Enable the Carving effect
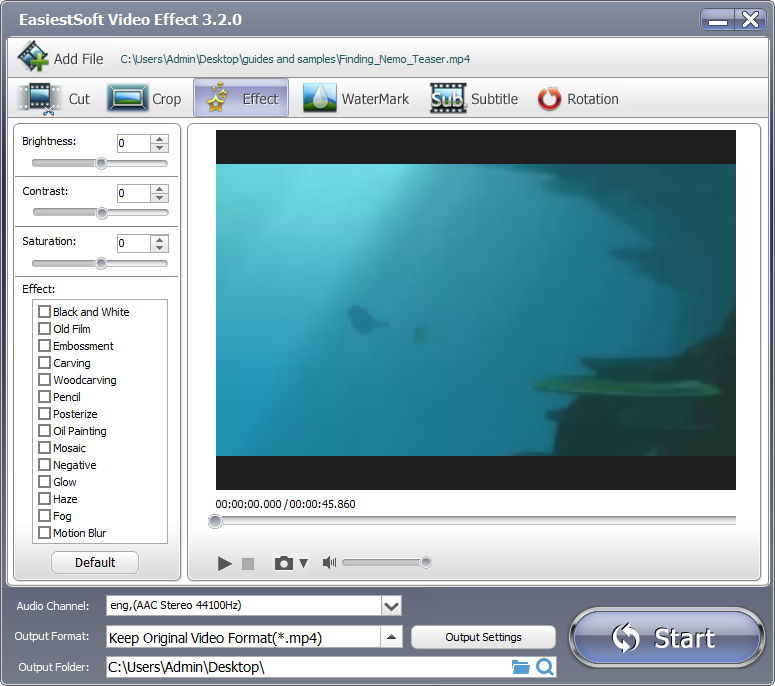 (x=44, y=363)
